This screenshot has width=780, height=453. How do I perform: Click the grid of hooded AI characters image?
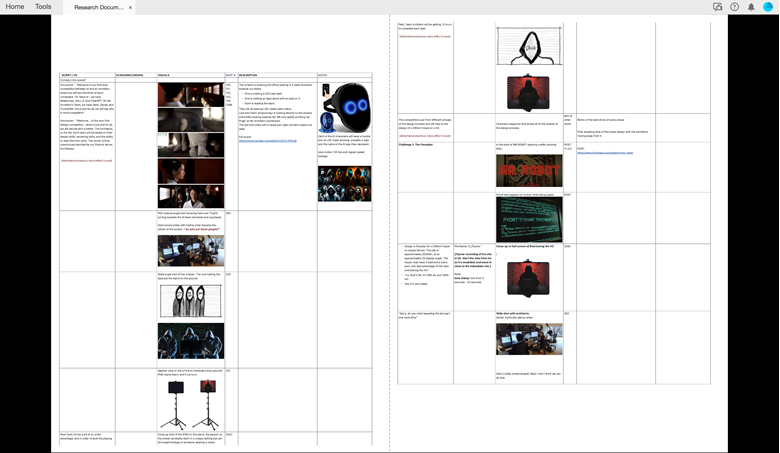tap(344, 182)
